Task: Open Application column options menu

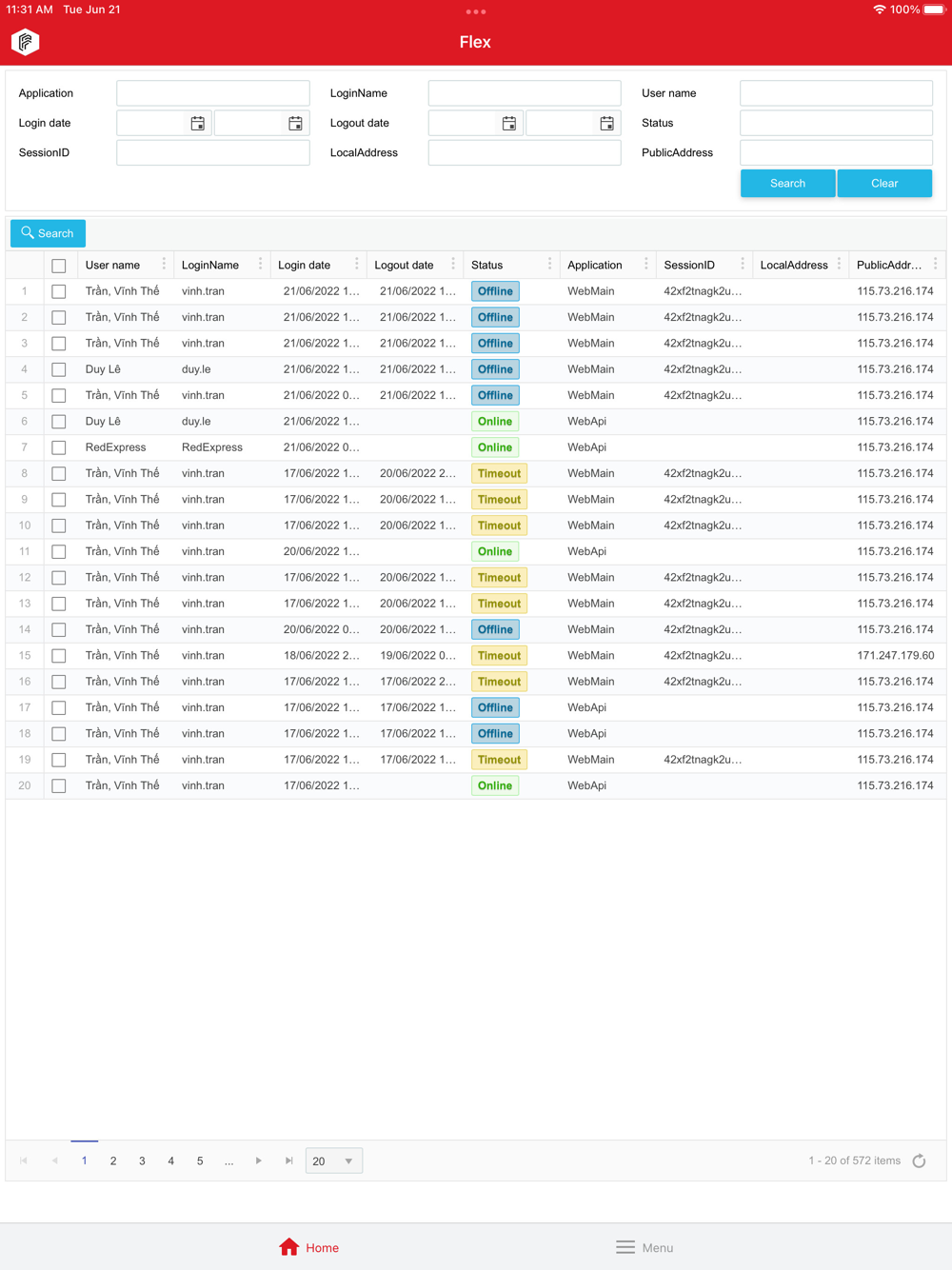Action: click(x=645, y=265)
